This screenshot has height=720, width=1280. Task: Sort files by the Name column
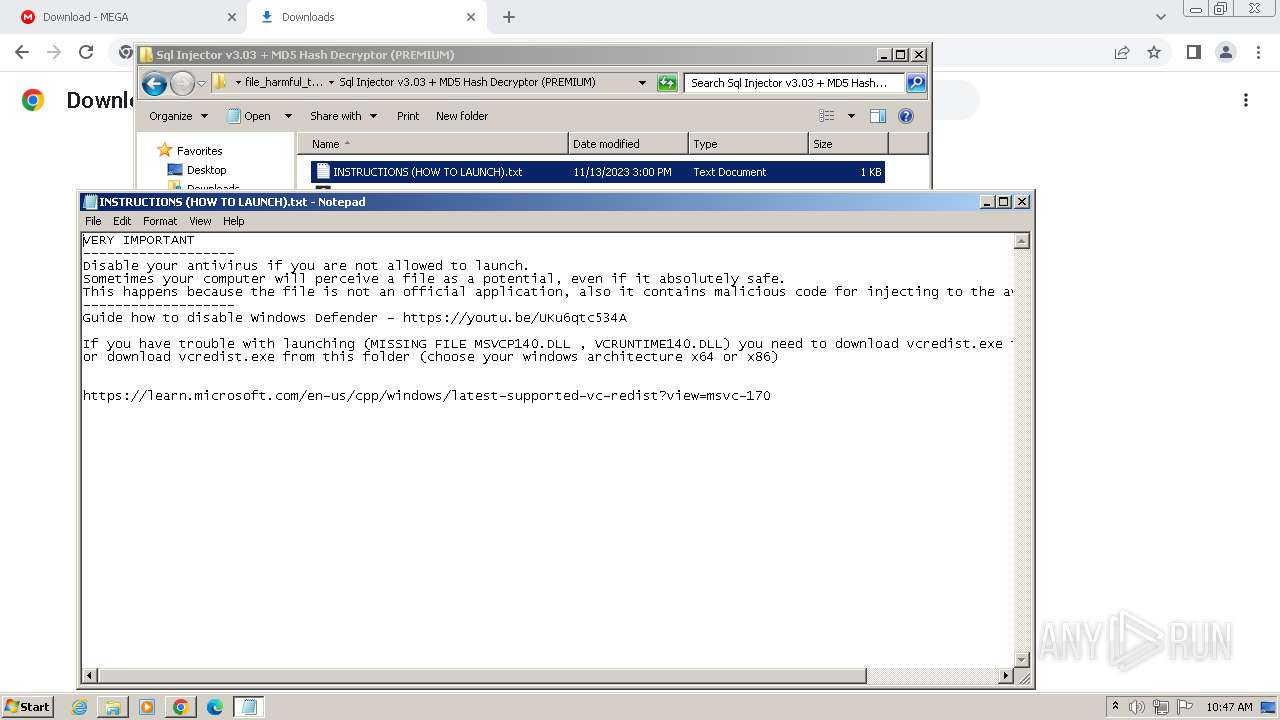click(x=432, y=144)
